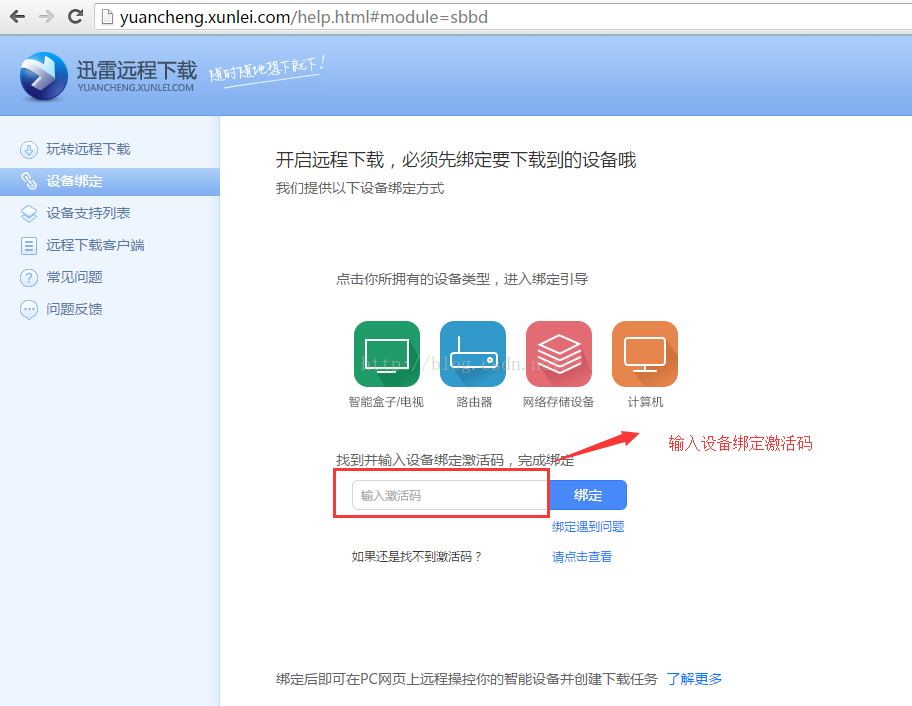Click the browser forward arrow
912x706 pixels.
click(x=46, y=16)
